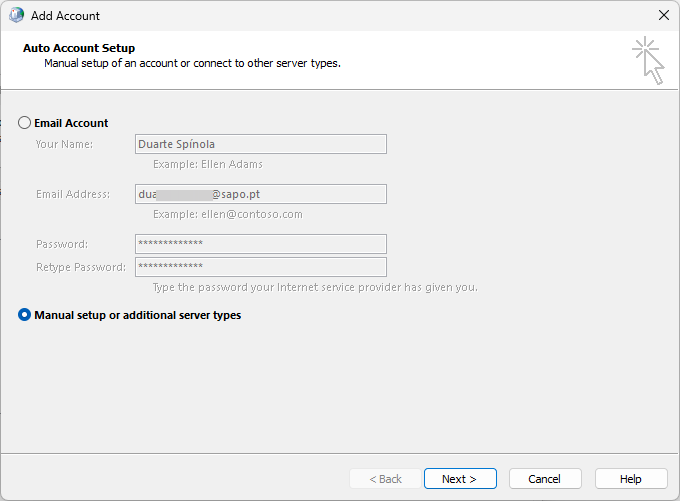Click the Retype Password field
The image size is (680, 501).
(x=260, y=267)
